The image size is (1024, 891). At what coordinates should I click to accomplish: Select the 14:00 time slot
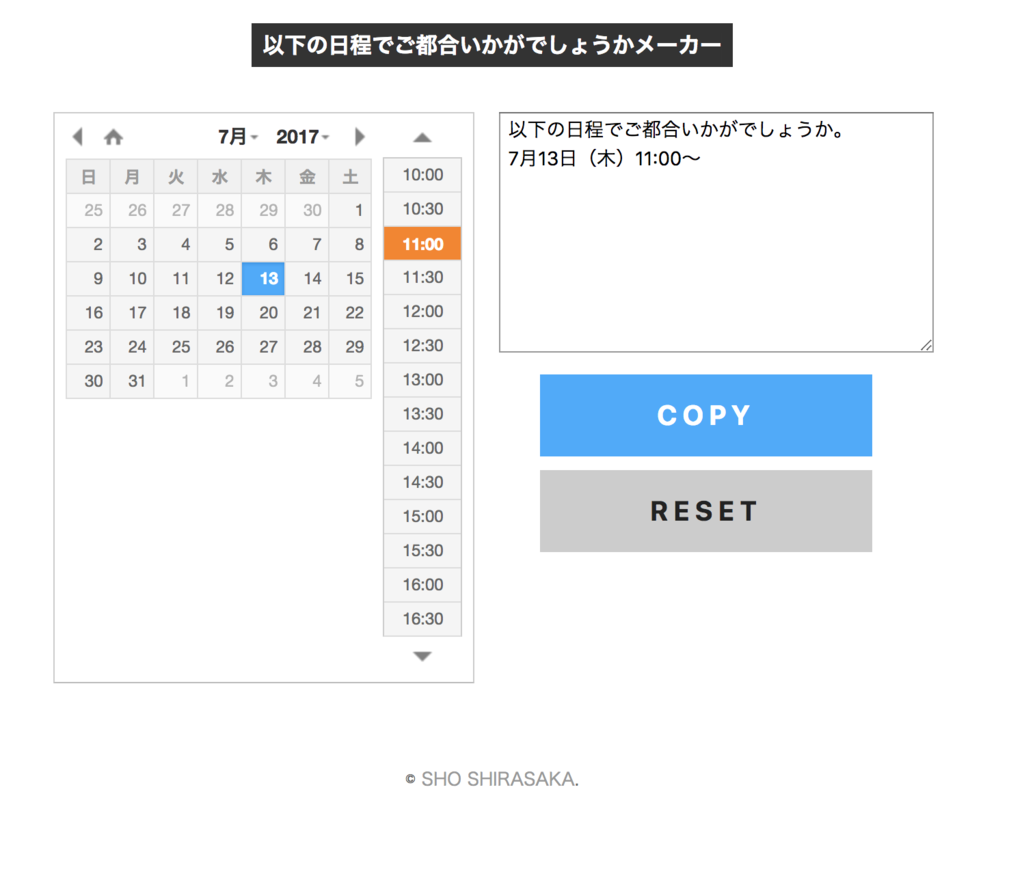click(423, 448)
